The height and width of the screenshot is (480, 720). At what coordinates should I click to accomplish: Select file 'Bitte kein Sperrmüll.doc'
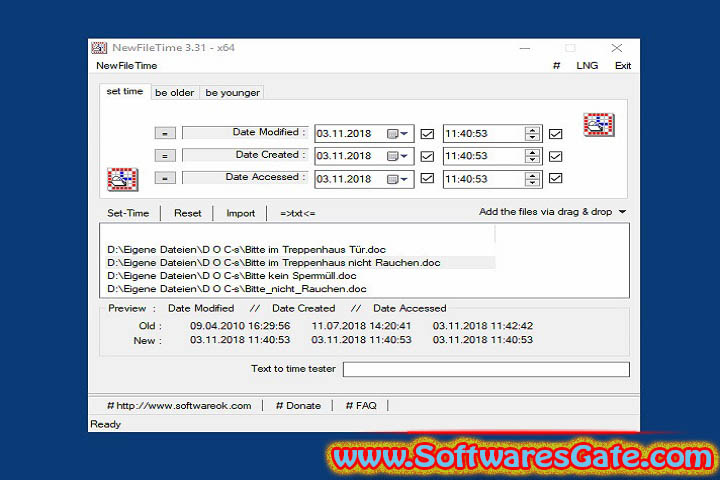231,276
